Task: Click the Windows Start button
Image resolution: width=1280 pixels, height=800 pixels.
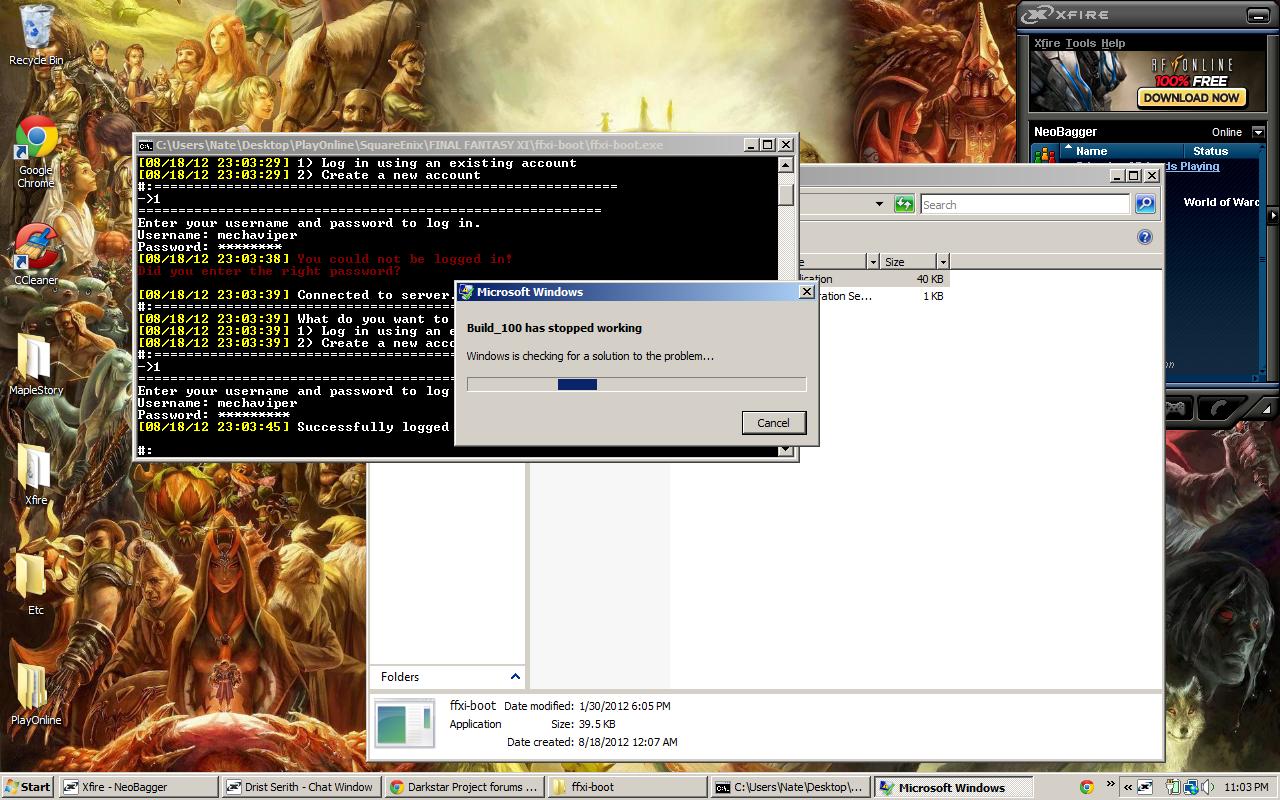Action: coord(27,787)
